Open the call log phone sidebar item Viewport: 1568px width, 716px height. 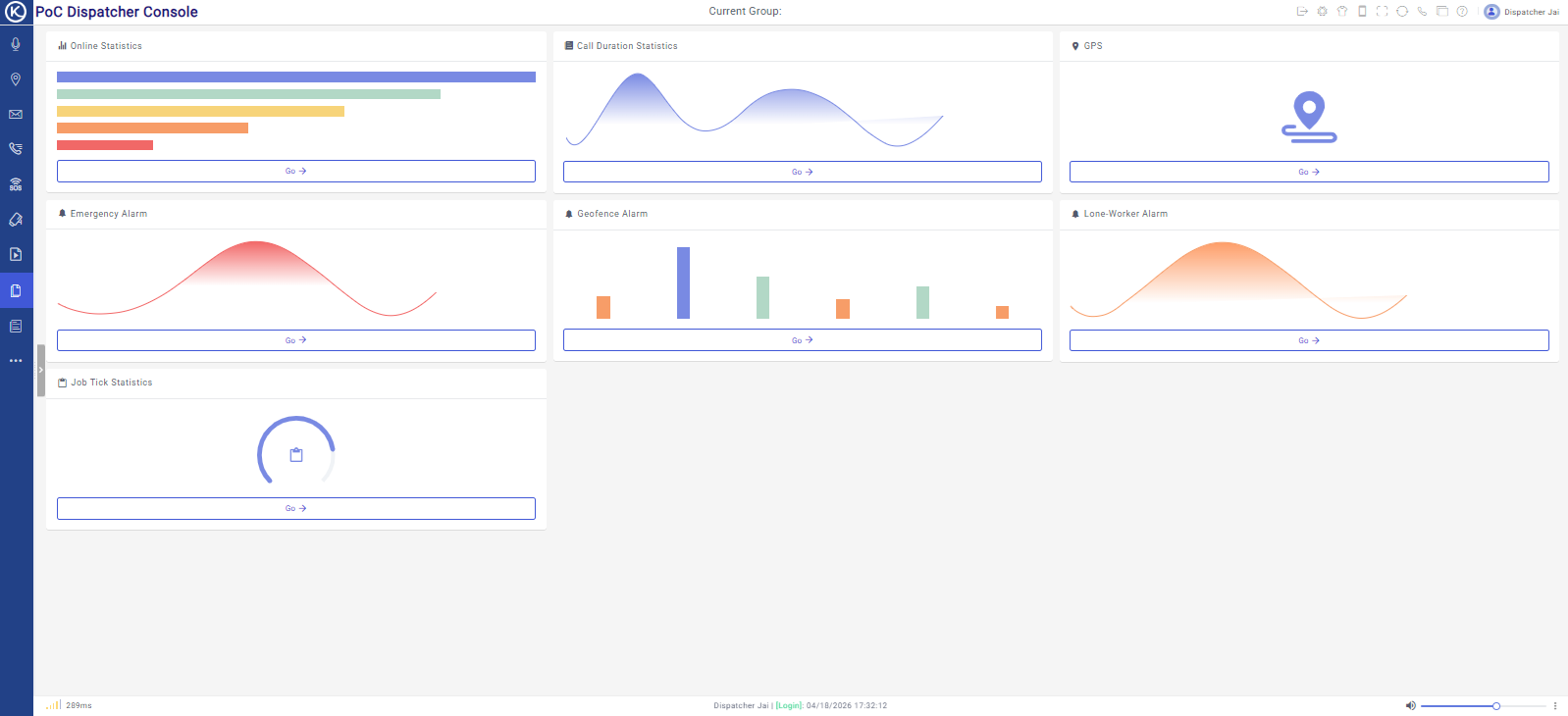pyautogui.click(x=16, y=149)
